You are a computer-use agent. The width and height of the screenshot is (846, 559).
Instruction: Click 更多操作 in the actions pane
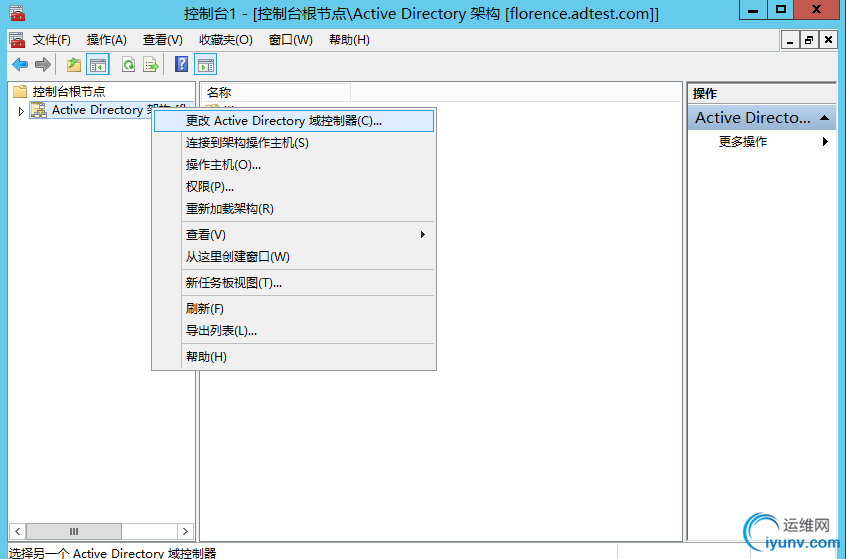(742, 142)
